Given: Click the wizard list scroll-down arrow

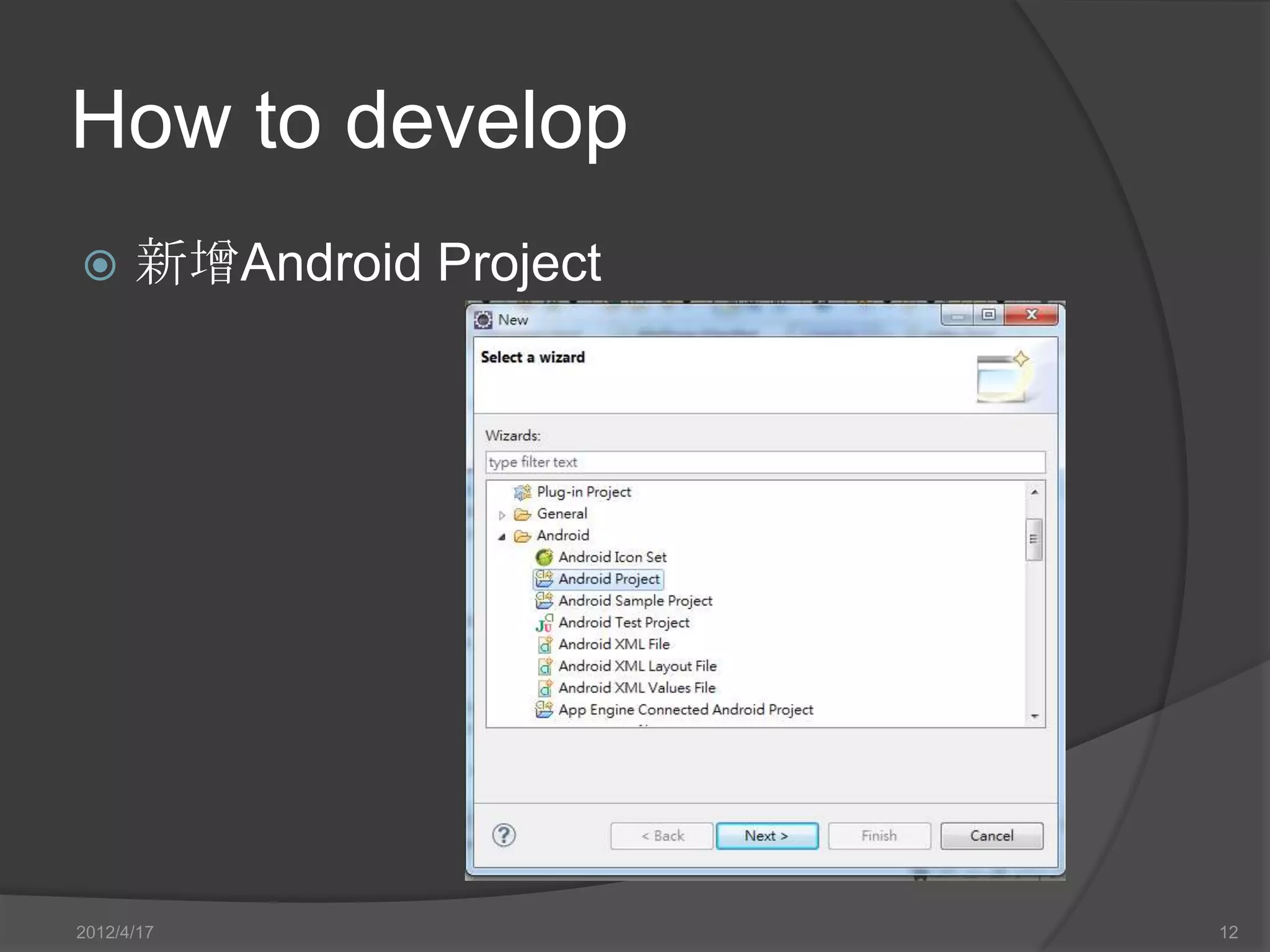Looking at the screenshot, I should pos(1034,716).
